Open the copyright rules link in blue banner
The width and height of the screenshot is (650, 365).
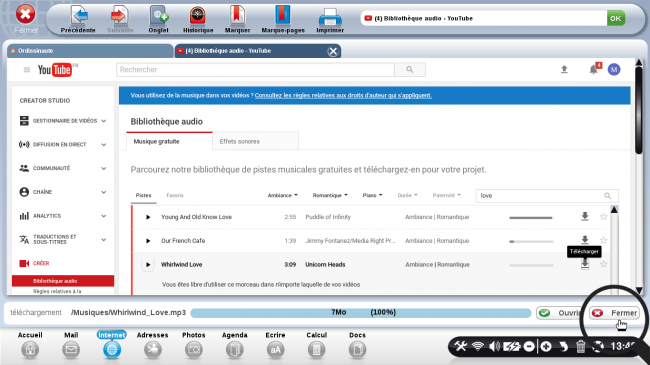click(343, 95)
